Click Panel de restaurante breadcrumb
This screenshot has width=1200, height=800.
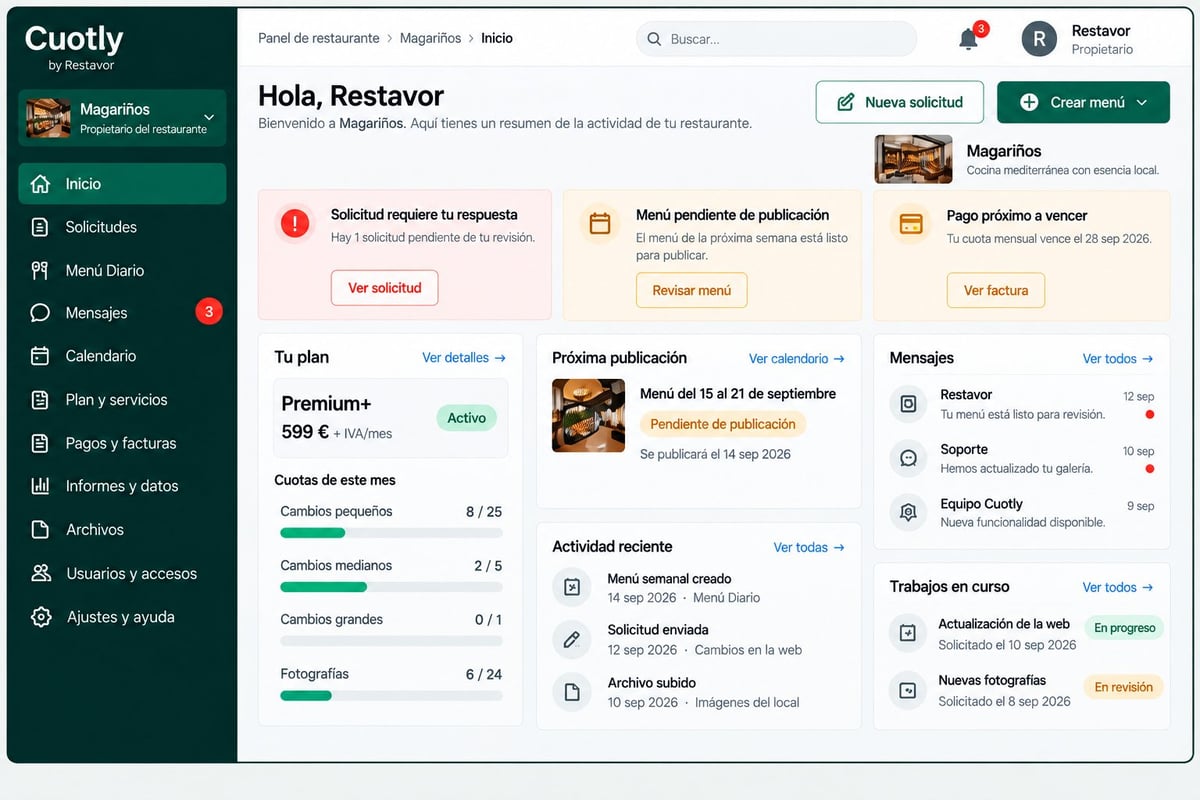[x=319, y=38]
